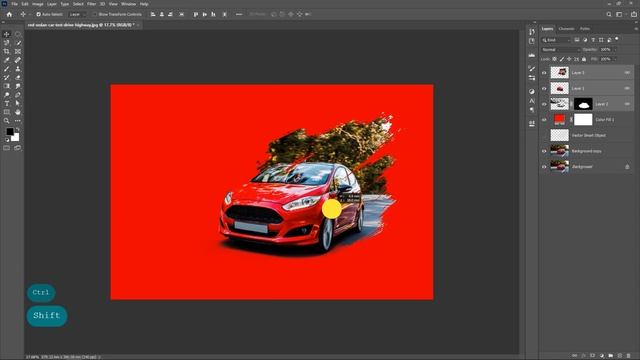640x360 pixels.
Task: Click the Opacity value field
Action: point(605,49)
